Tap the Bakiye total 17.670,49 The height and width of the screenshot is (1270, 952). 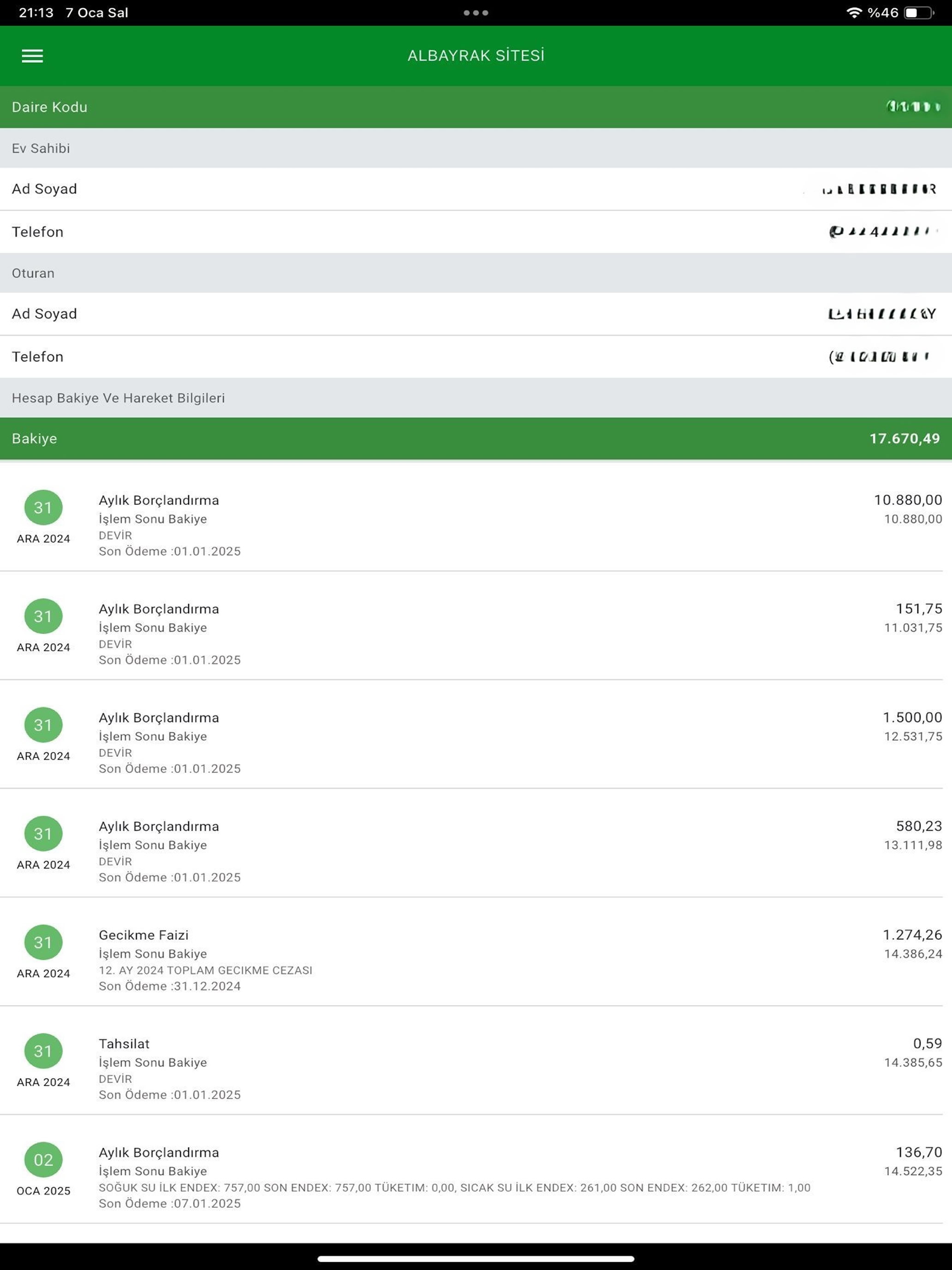pyautogui.click(x=904, y=439)
